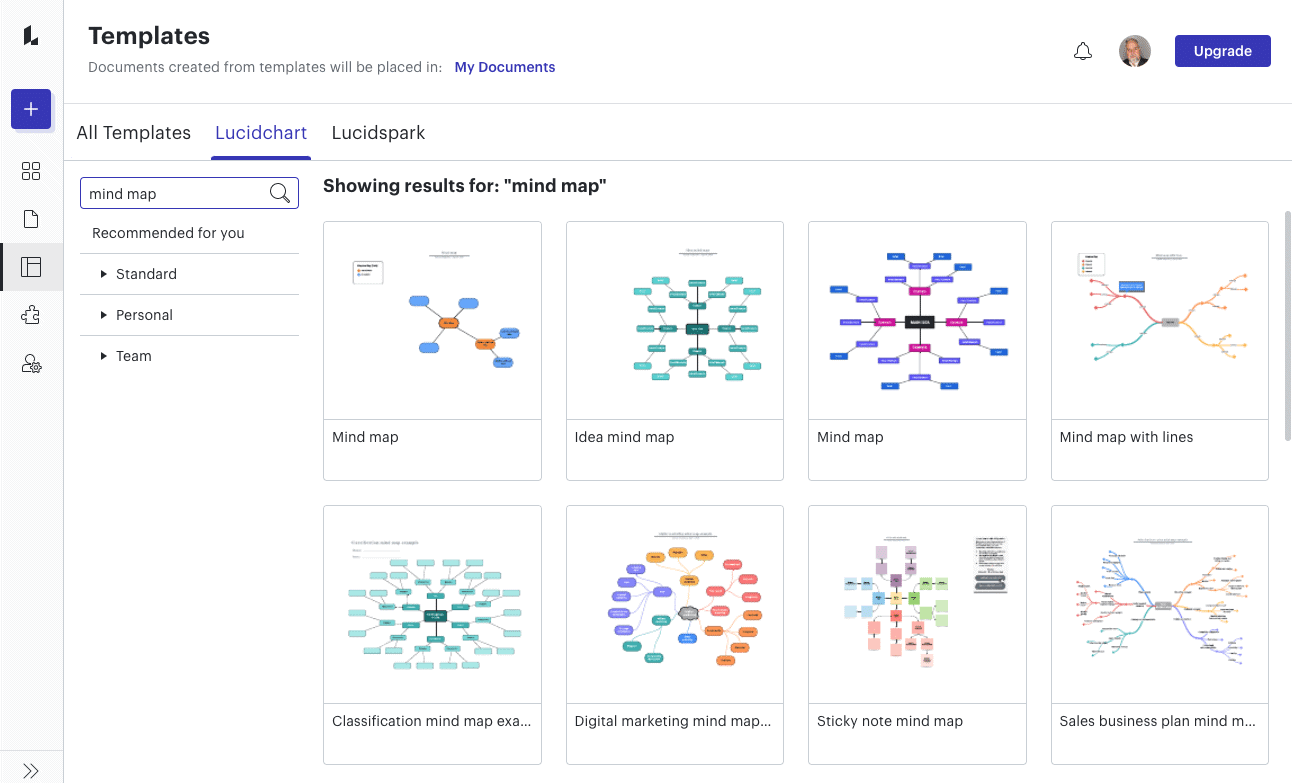
Task: Click the plus icon to create new document
Action: [31, 109]
